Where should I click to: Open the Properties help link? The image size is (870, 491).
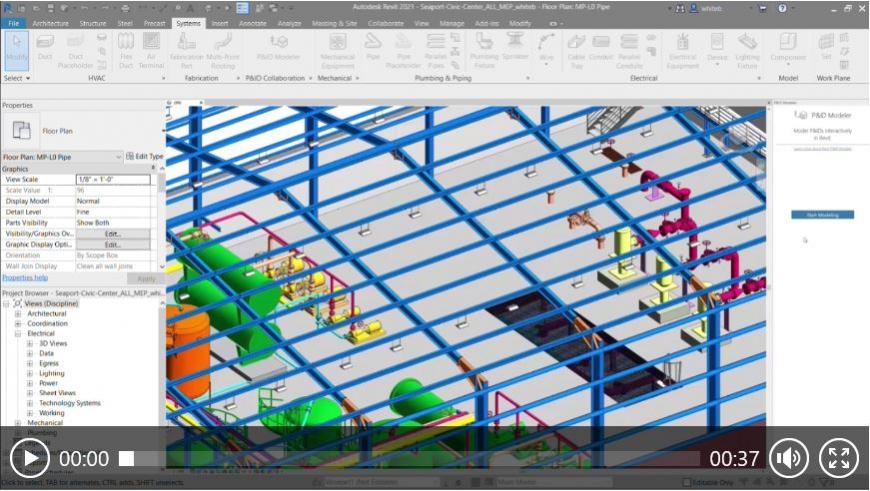[25, 277]
